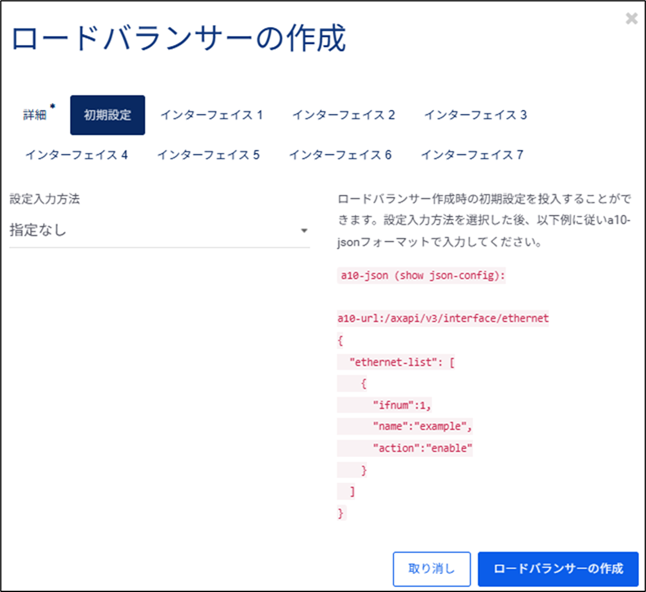Click the a10-url:/axapi/v3/interface/ethernet code line
The width and height of the screenshot is (646, 592).
coord(443,318)
